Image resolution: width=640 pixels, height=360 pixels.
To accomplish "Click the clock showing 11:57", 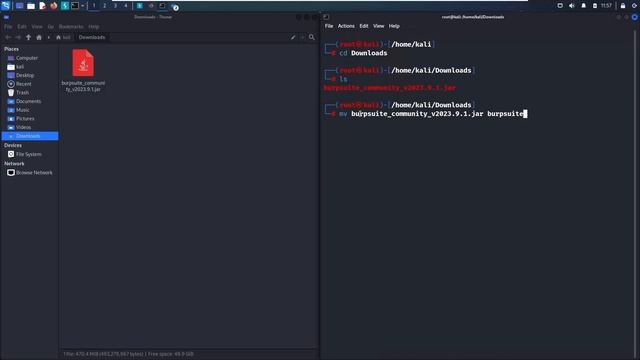I will (x=606, y=6).
